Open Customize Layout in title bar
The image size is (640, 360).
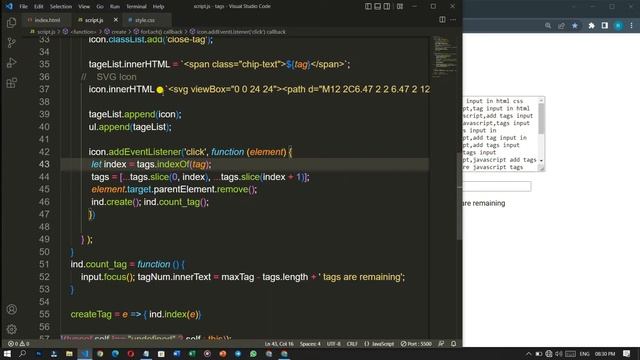400,6
